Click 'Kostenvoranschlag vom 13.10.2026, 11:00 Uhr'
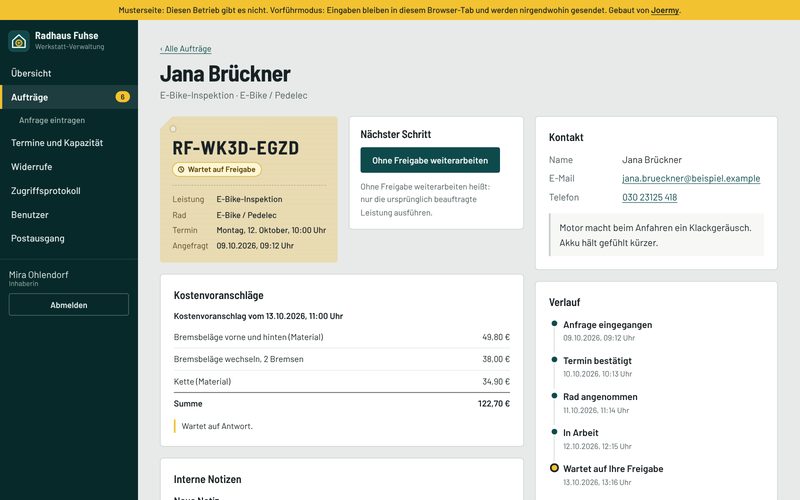The width and height of the screenshot is (800, 500). (258, 316)
